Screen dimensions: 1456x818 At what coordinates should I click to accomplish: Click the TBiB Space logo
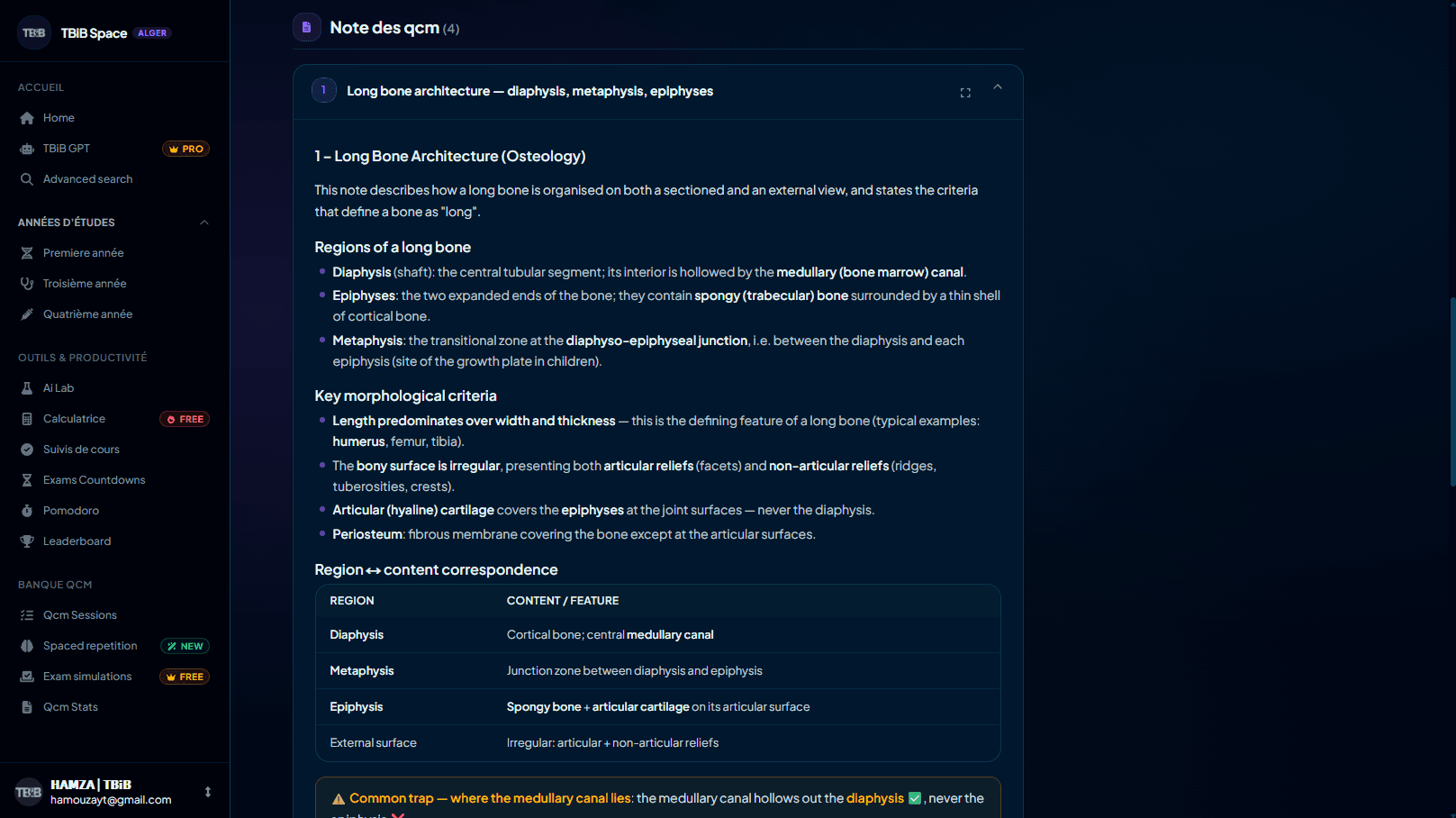34,33
